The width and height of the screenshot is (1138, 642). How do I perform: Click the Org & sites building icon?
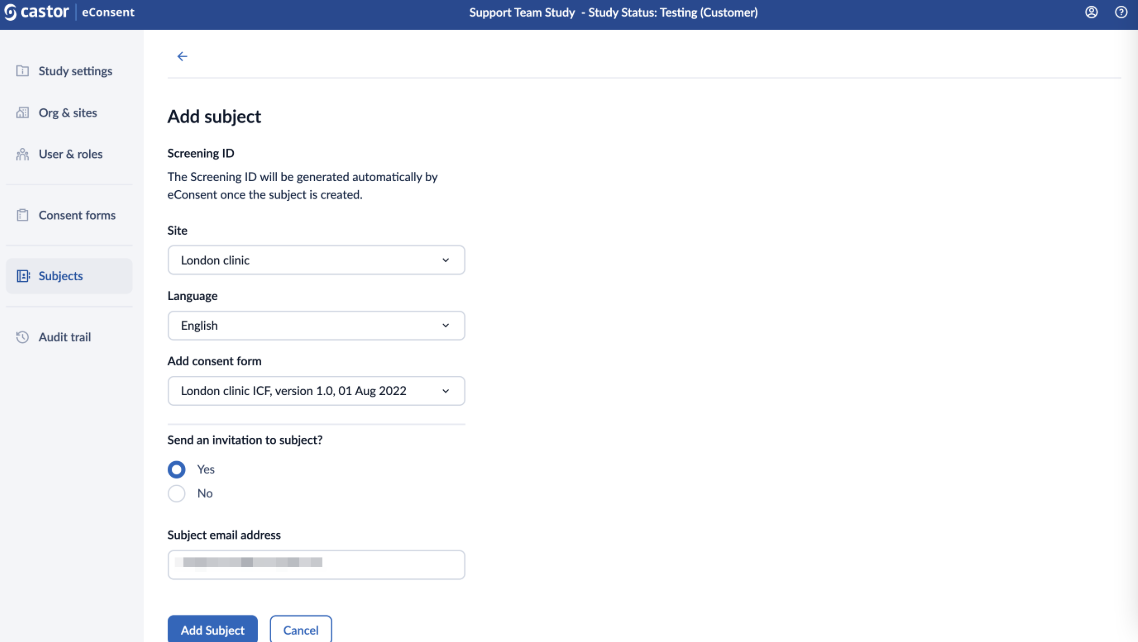[23, 113]
